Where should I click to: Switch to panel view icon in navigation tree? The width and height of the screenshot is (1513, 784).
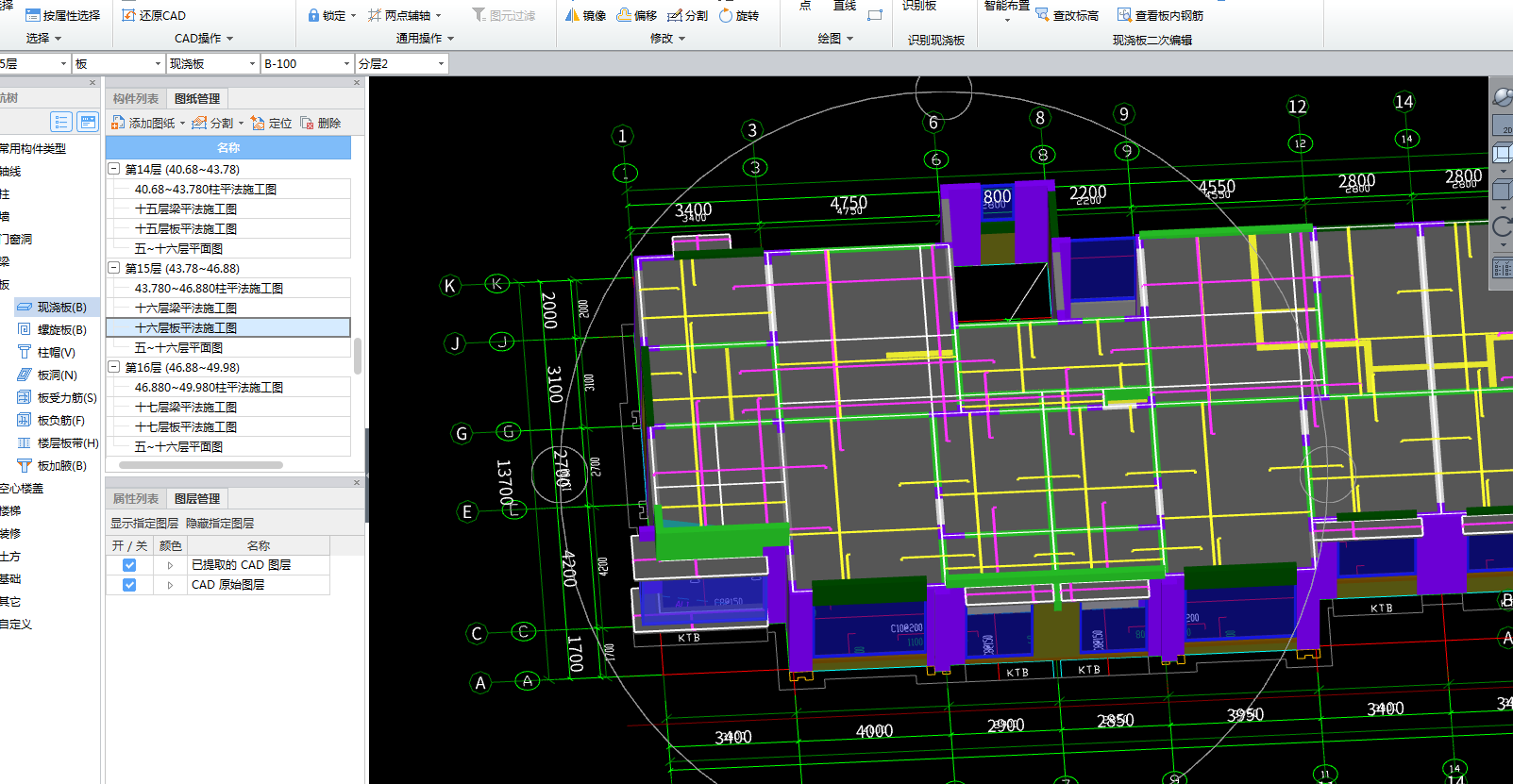click(x=88, y=122)
